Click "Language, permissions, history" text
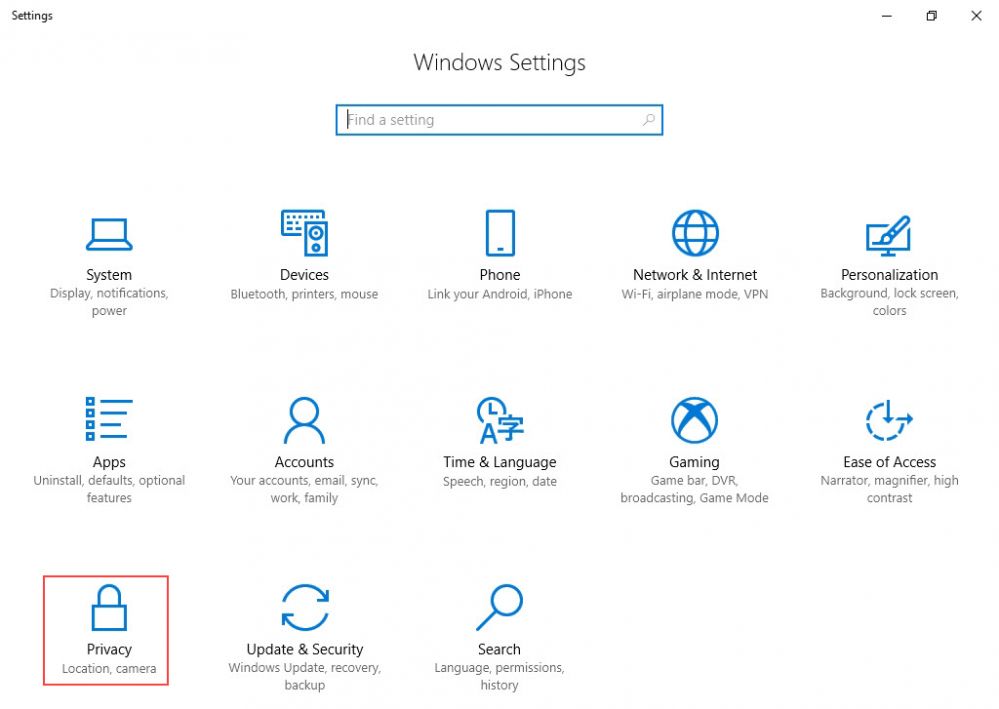Image resolution: width=999 pixels, height=709 pixels. pyautogui.click(x=500, y=677)
